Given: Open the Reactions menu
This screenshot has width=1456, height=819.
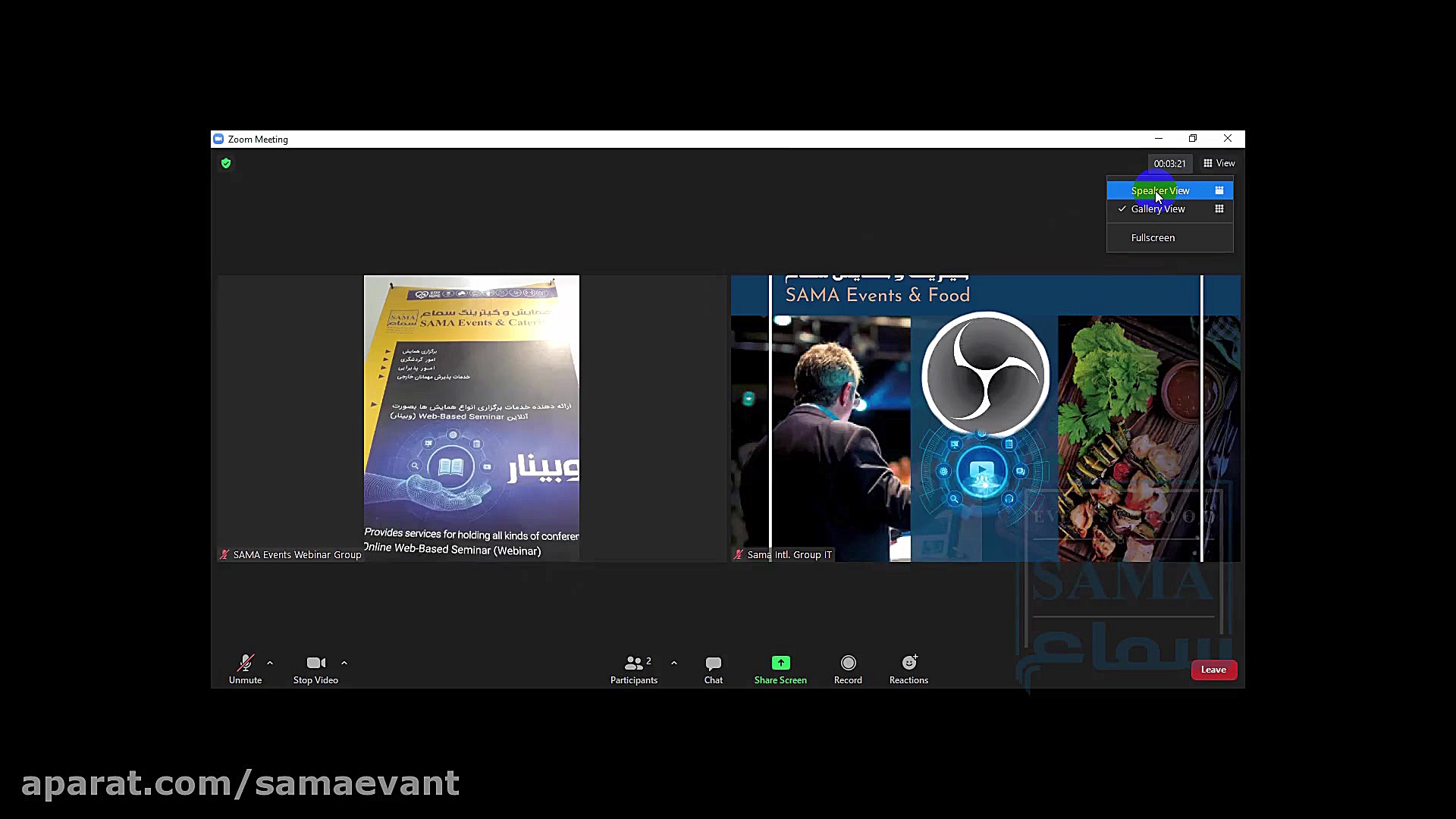Looking at the screenshot, I should point(908,670).
